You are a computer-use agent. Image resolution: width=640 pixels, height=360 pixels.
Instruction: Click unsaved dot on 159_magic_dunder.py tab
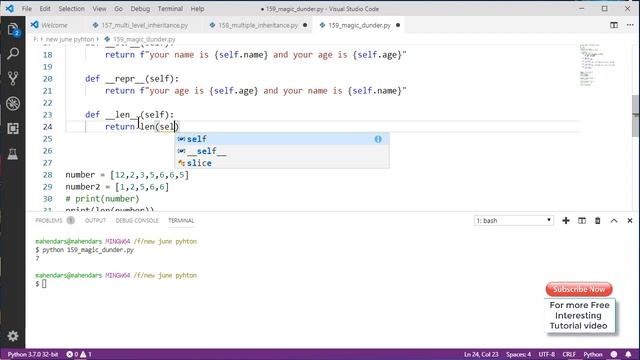(x=398, y=25)
